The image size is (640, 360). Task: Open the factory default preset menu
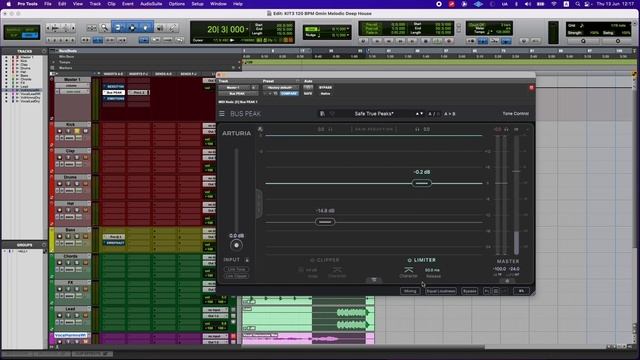coord(280,87)
